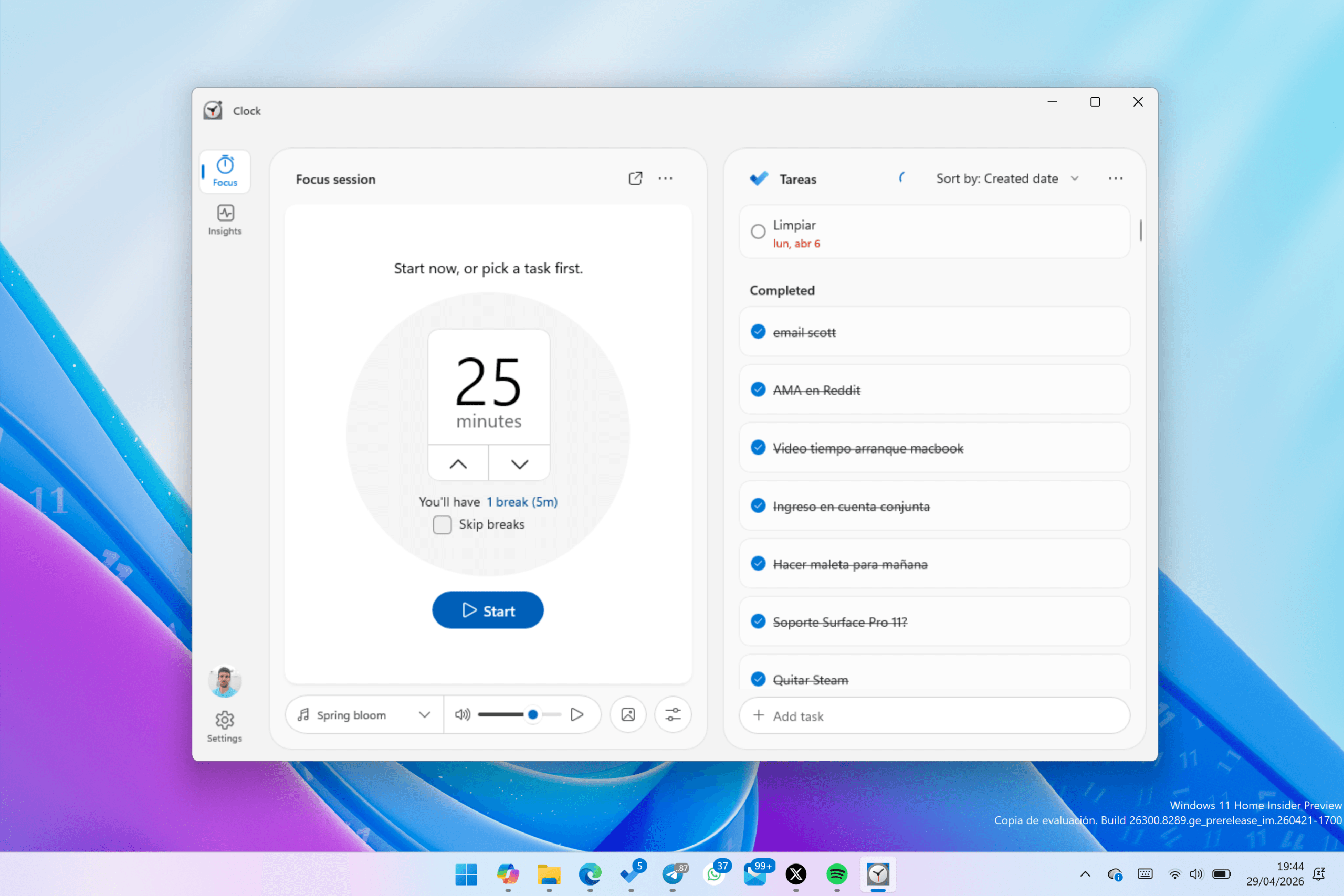Start the focus session
The image size is (1344, 896).
click(487, 610)
